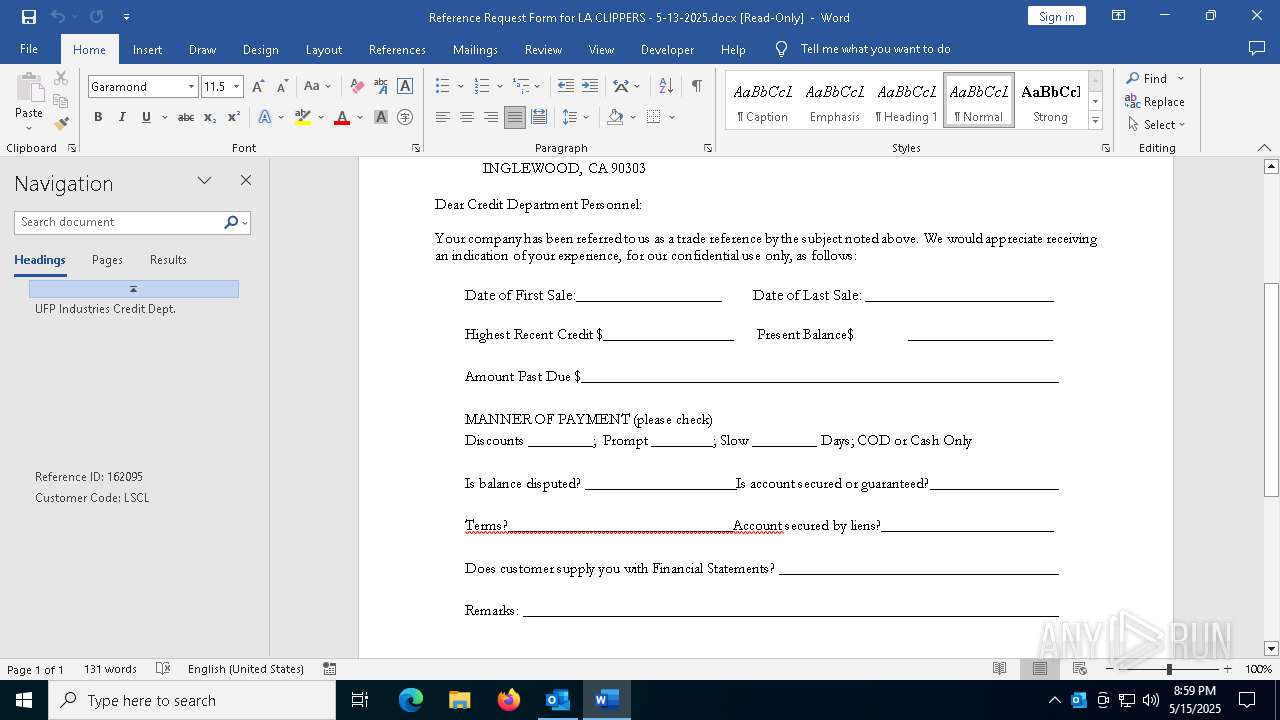
Task: Open text highlight color picker arrow
Action: pos(321,117)
